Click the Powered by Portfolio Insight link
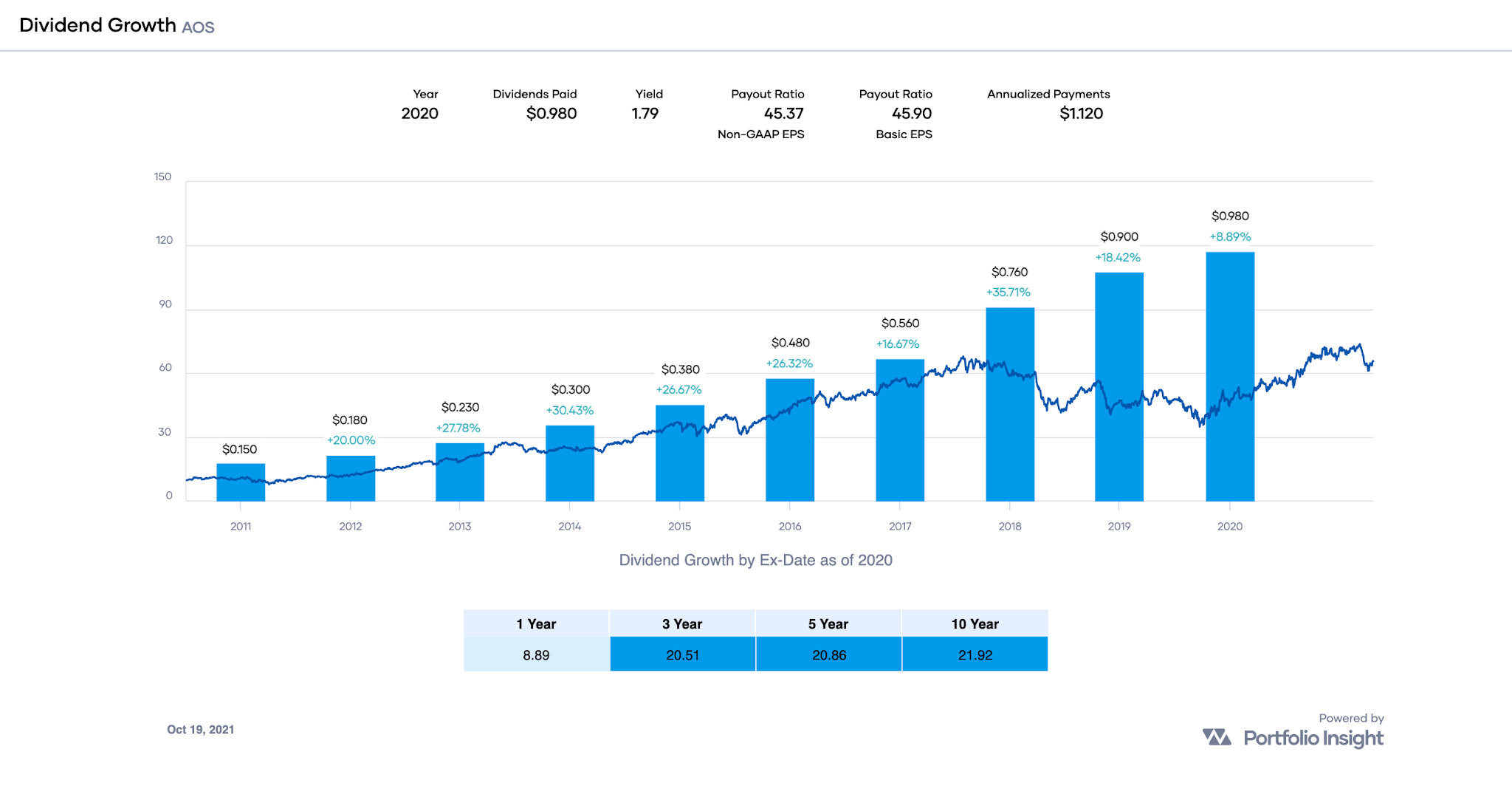The width and height of the screenshot is (1512, 800). click(1314, 738)
